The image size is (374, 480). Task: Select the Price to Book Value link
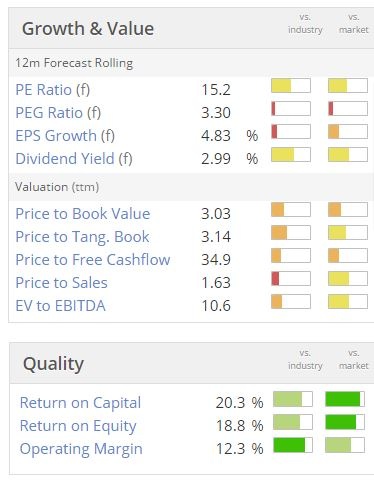[x=83, y=214]
